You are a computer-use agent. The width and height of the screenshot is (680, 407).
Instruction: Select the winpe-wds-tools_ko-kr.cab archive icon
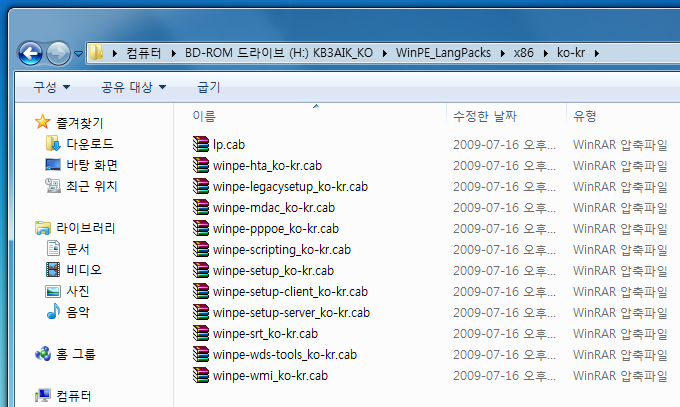(x=201, y=354)
